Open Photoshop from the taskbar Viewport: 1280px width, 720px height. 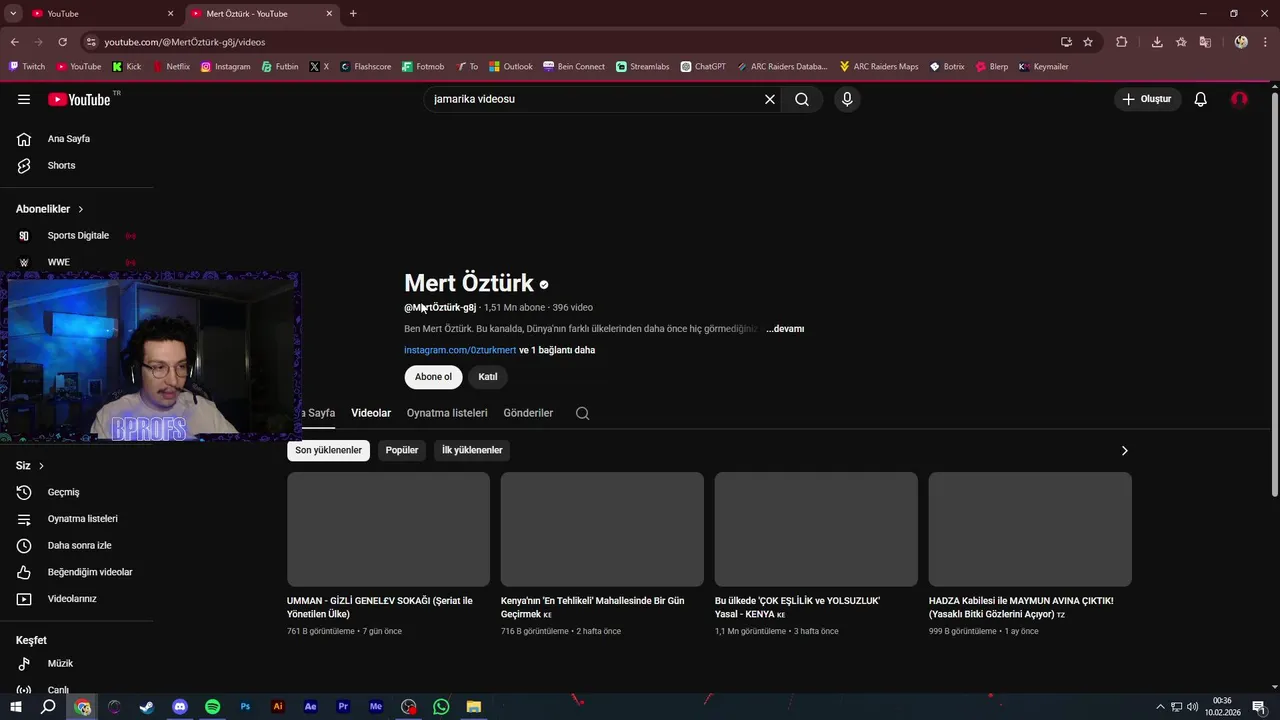(245, 707)
